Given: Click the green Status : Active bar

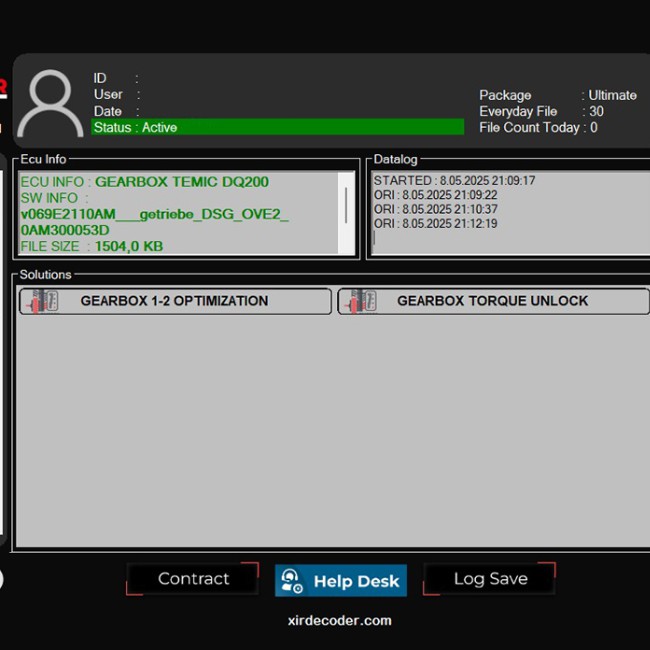Looking at the screenshot, I should click(x=278, y=127).
